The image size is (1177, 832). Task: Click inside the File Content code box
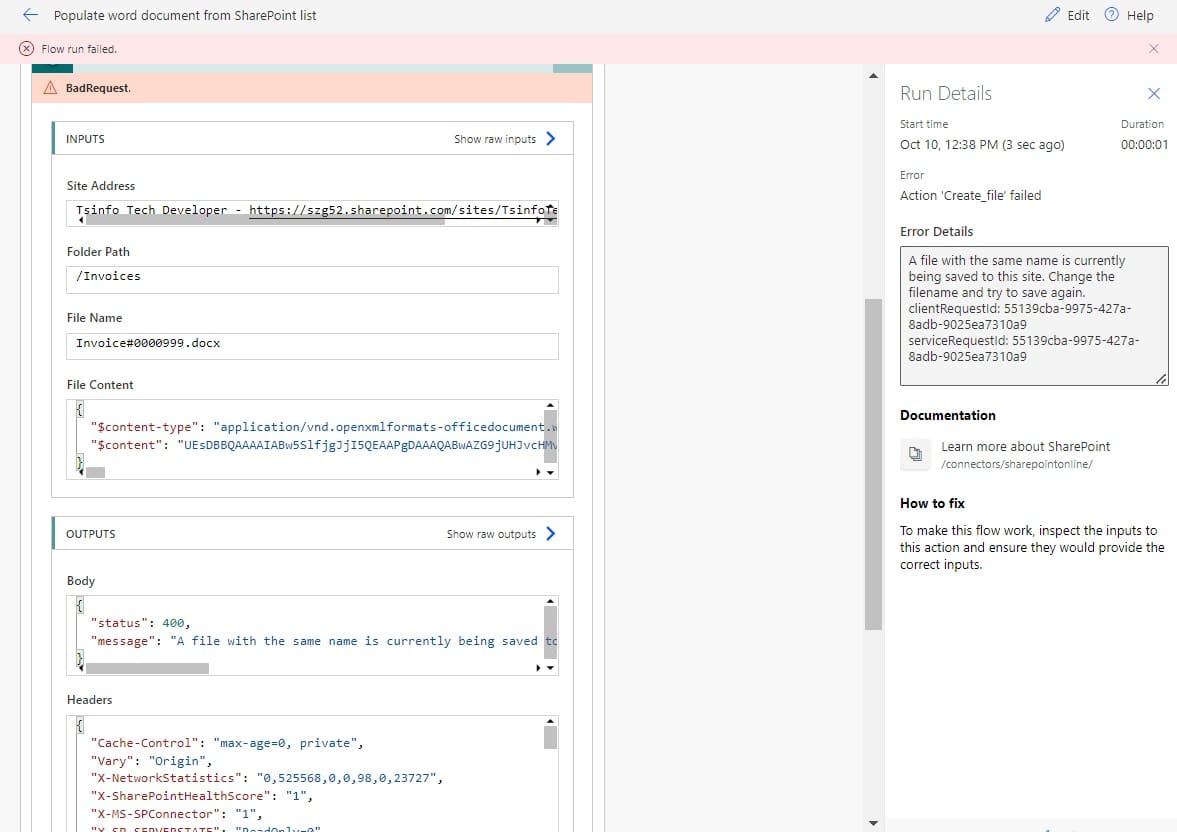click(x=312, y=439)
